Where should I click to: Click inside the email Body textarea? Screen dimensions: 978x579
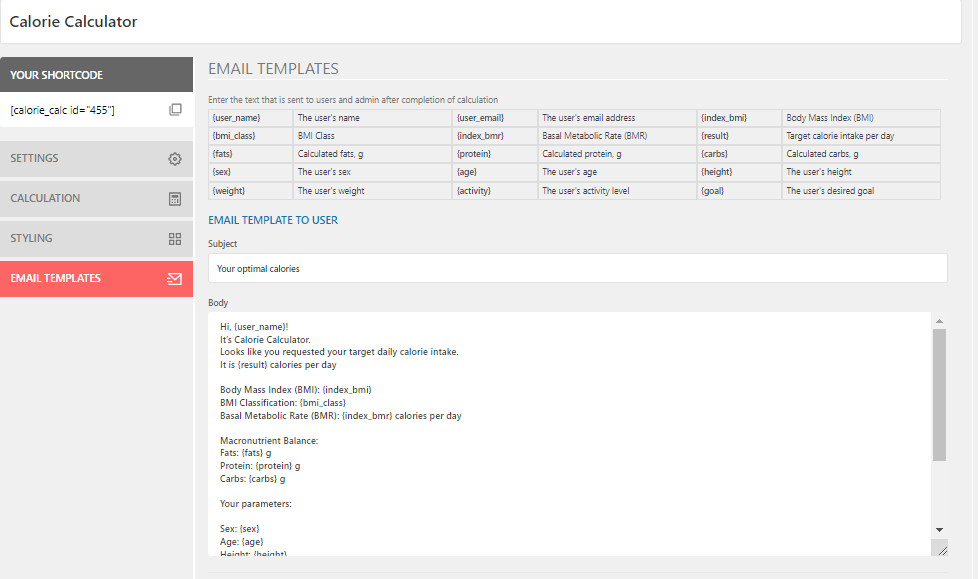tap(569, 434)
